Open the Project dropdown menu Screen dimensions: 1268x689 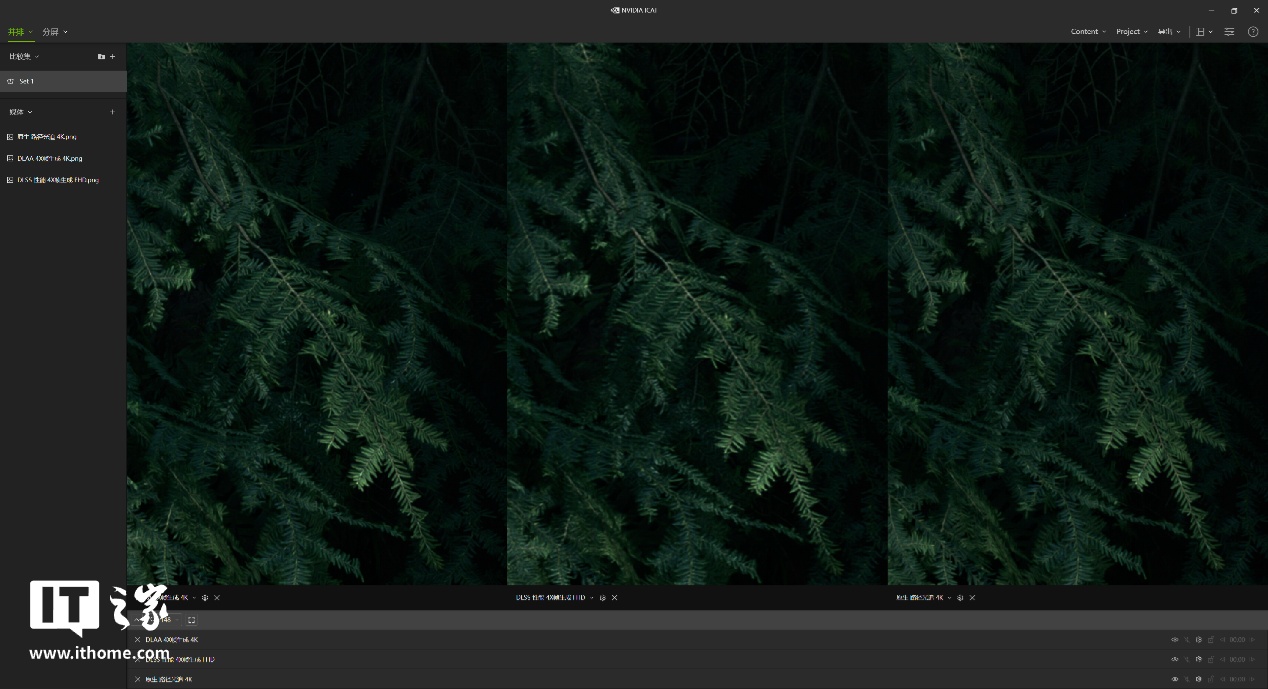pos(1132,32)
